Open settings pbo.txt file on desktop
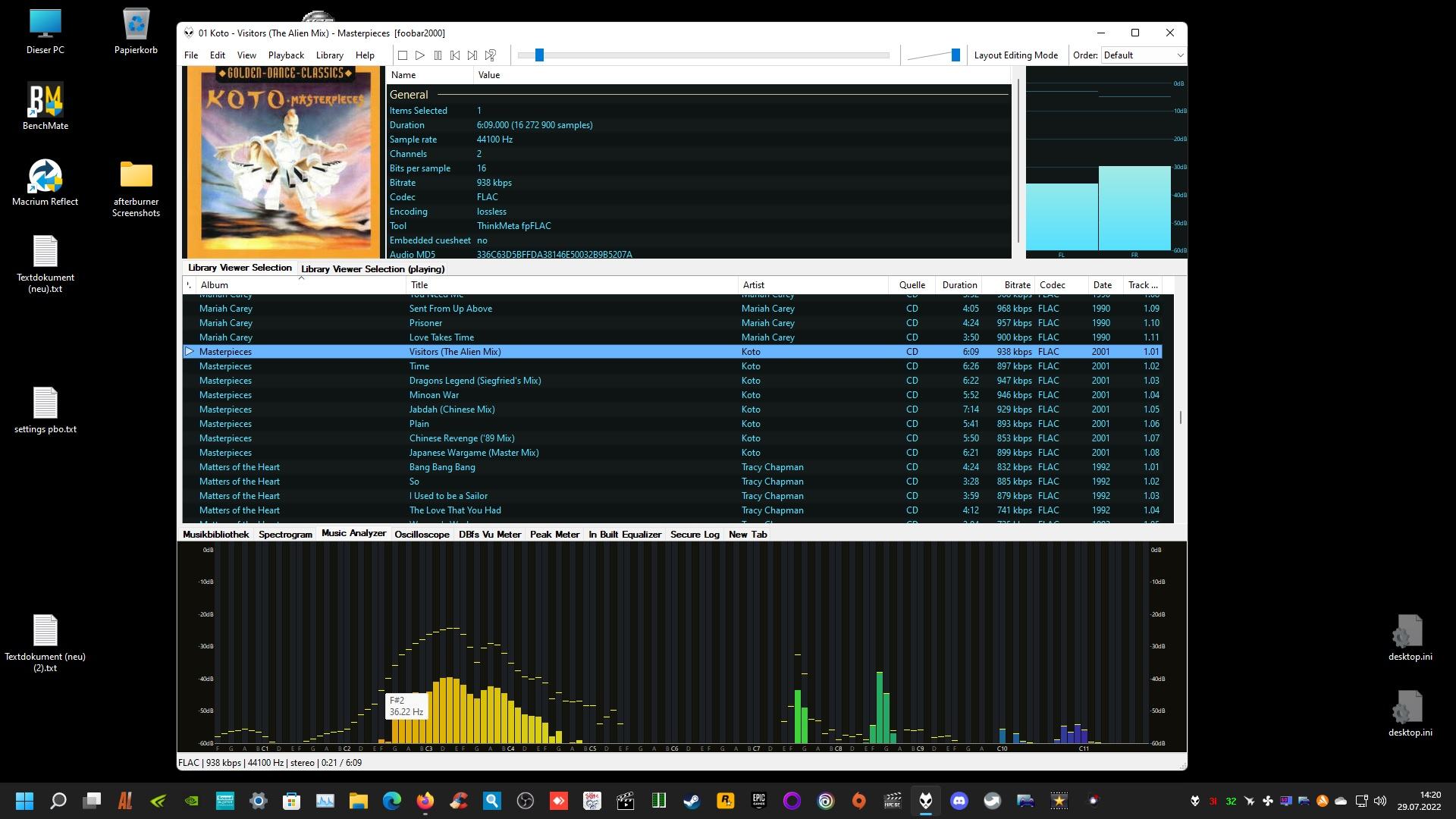The width and height of the screenshot is (1456, 819). point(45,410)
